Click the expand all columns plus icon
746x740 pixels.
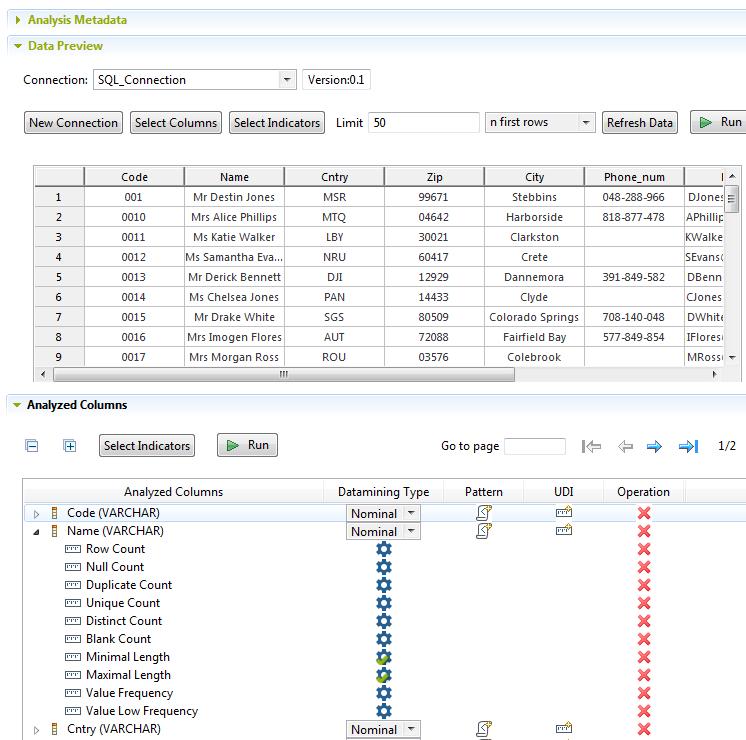coord(70,446)
